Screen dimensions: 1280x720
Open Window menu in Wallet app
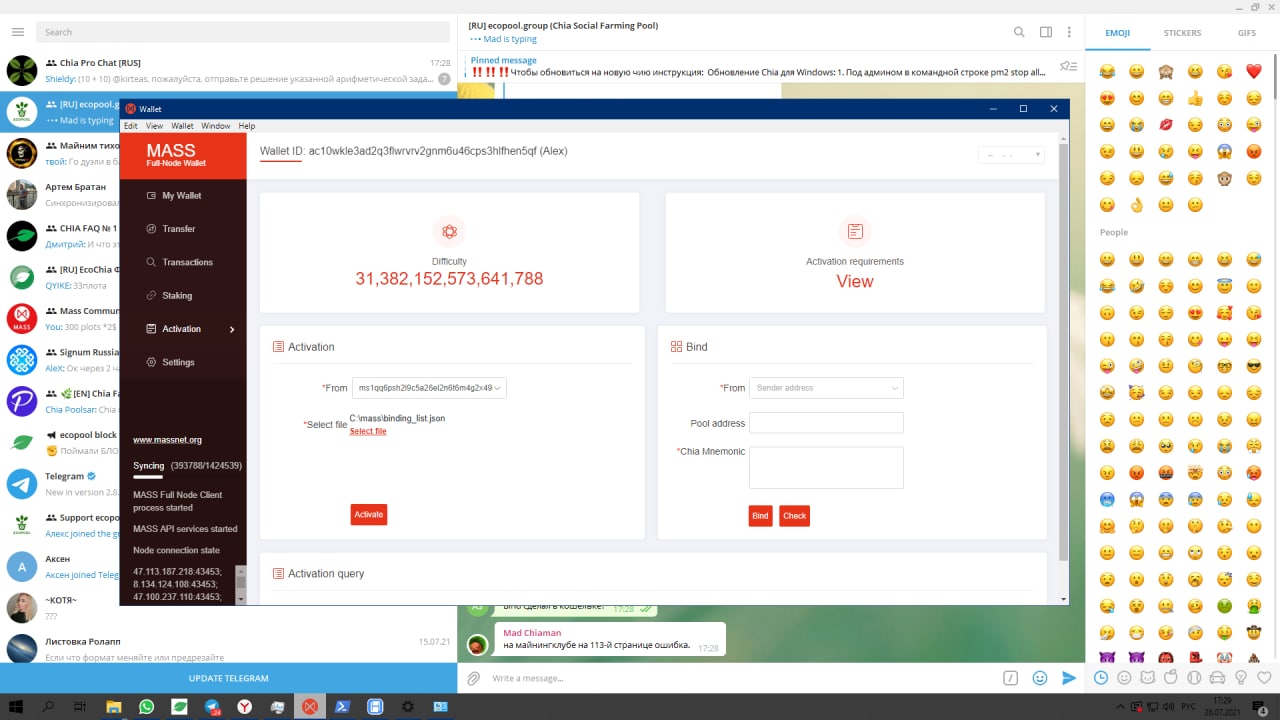215,126
